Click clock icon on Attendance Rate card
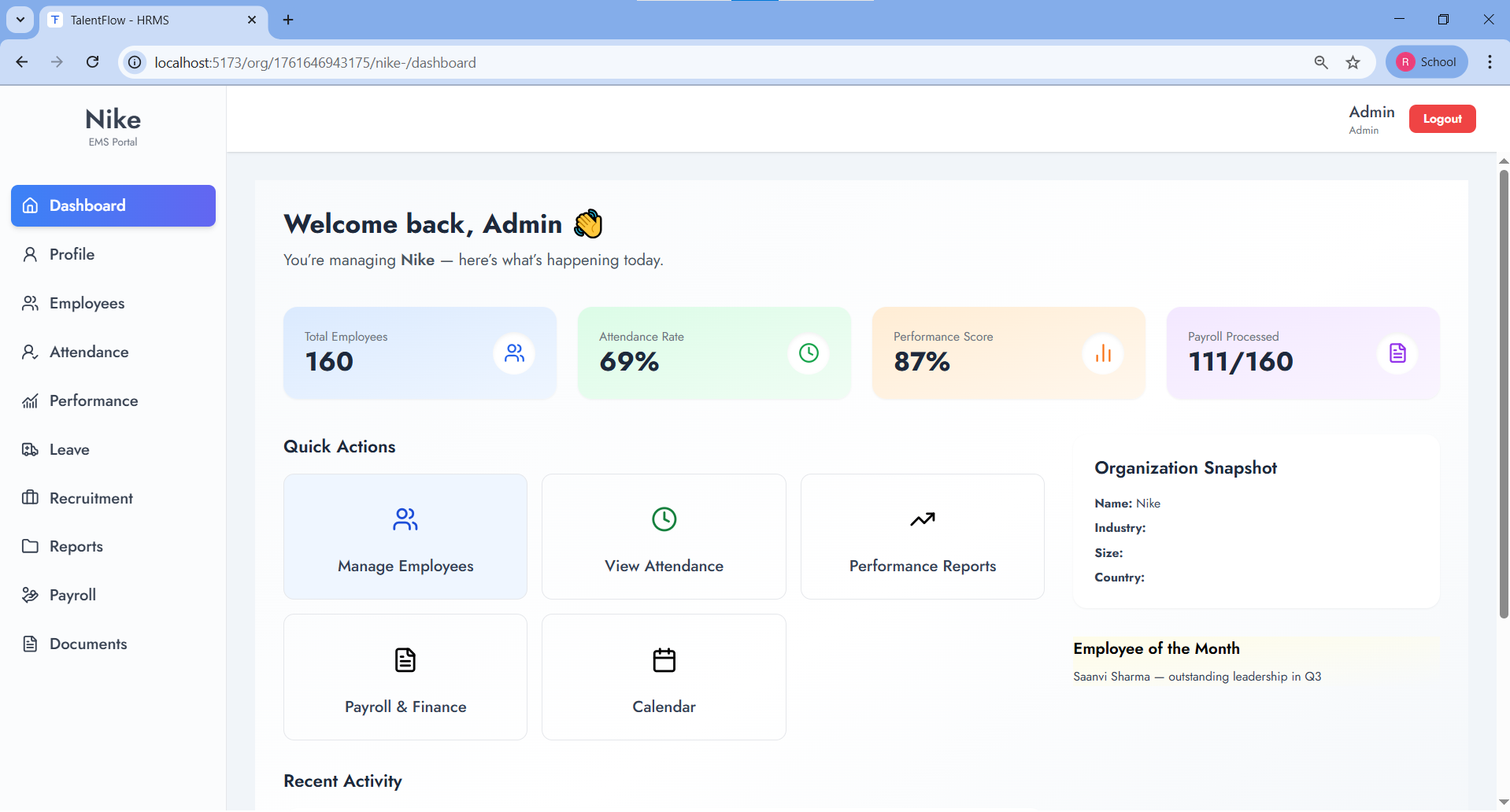The image size is (1510, 812). coord(809,353)
